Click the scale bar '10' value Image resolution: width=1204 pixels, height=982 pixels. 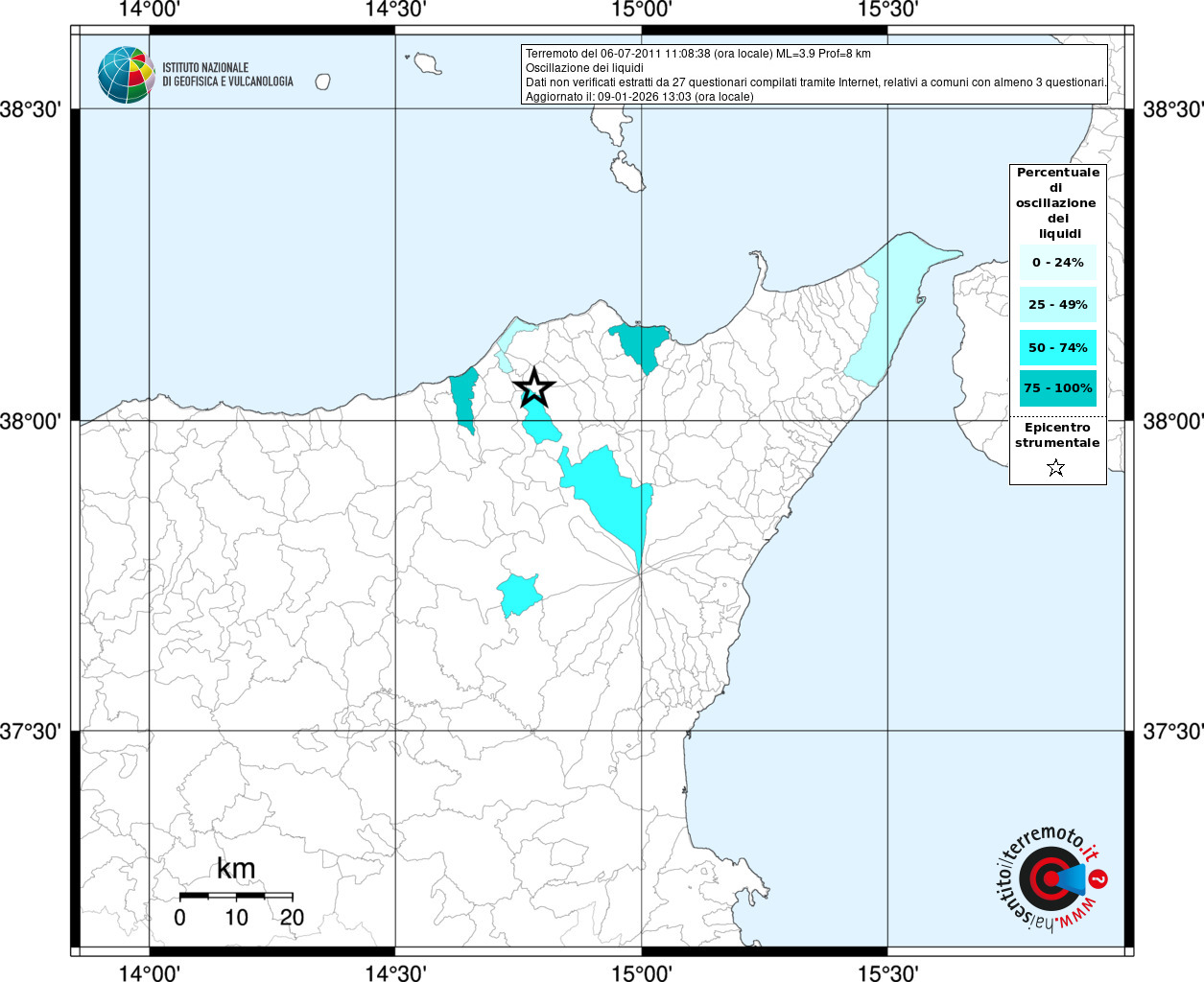point(236,918)
